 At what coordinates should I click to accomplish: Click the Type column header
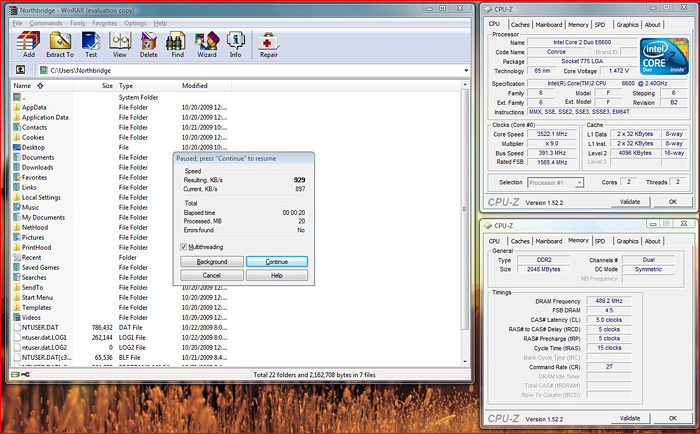[x=147, y=86]
